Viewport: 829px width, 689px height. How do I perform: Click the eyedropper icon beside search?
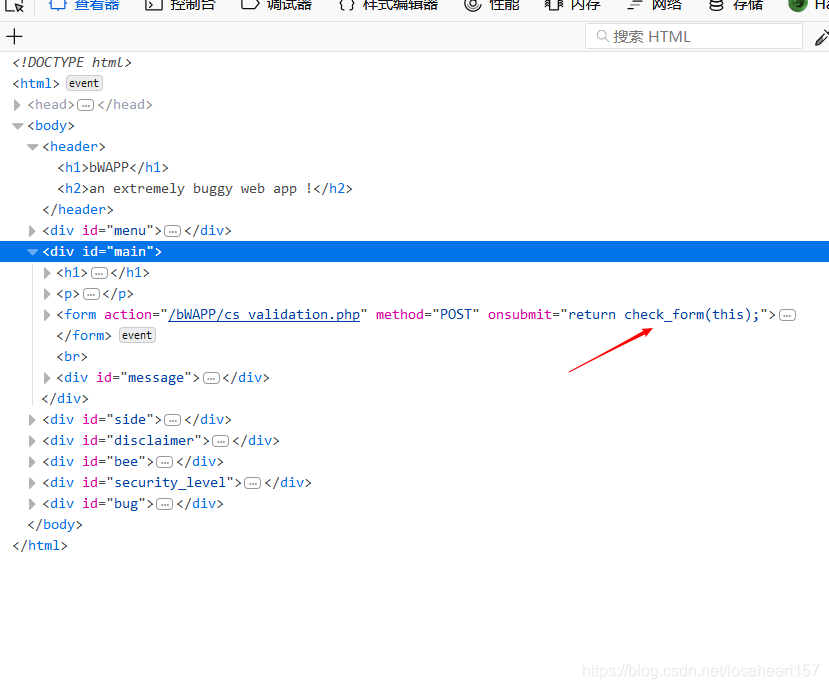pyautogui.click(x=821, y=37)
